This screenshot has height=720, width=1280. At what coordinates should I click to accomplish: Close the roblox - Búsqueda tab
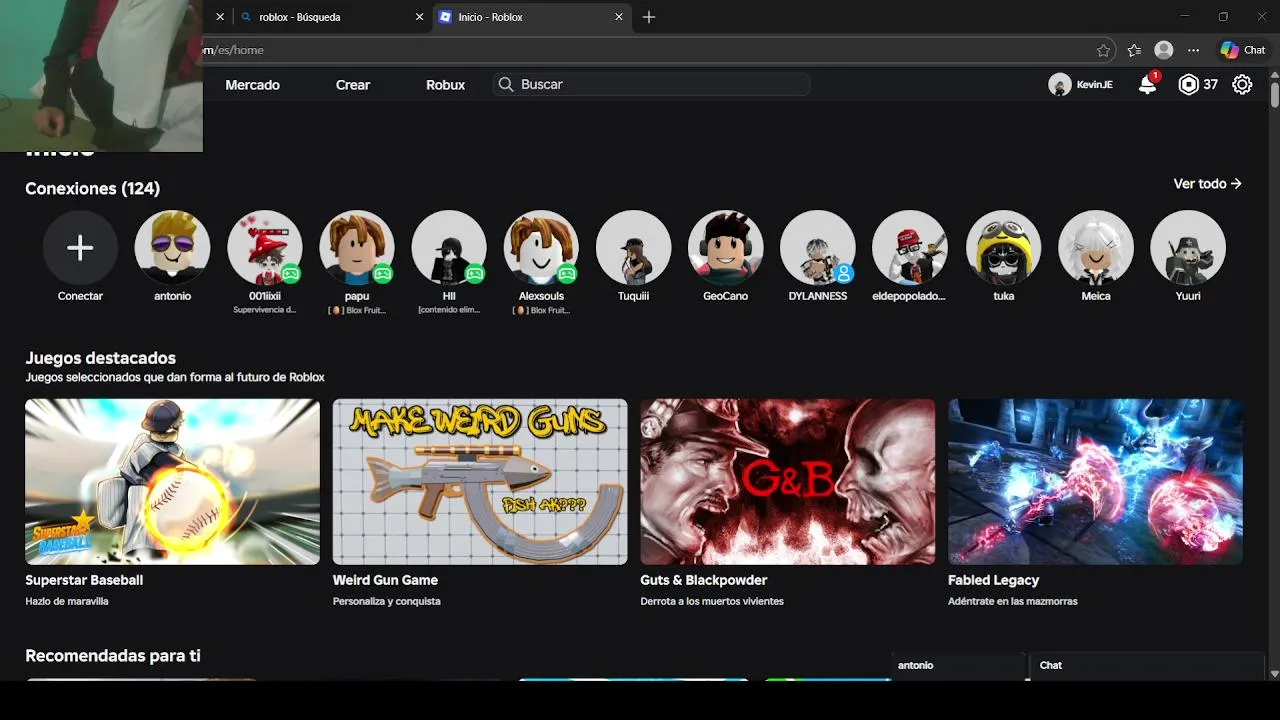coord(419,17)
